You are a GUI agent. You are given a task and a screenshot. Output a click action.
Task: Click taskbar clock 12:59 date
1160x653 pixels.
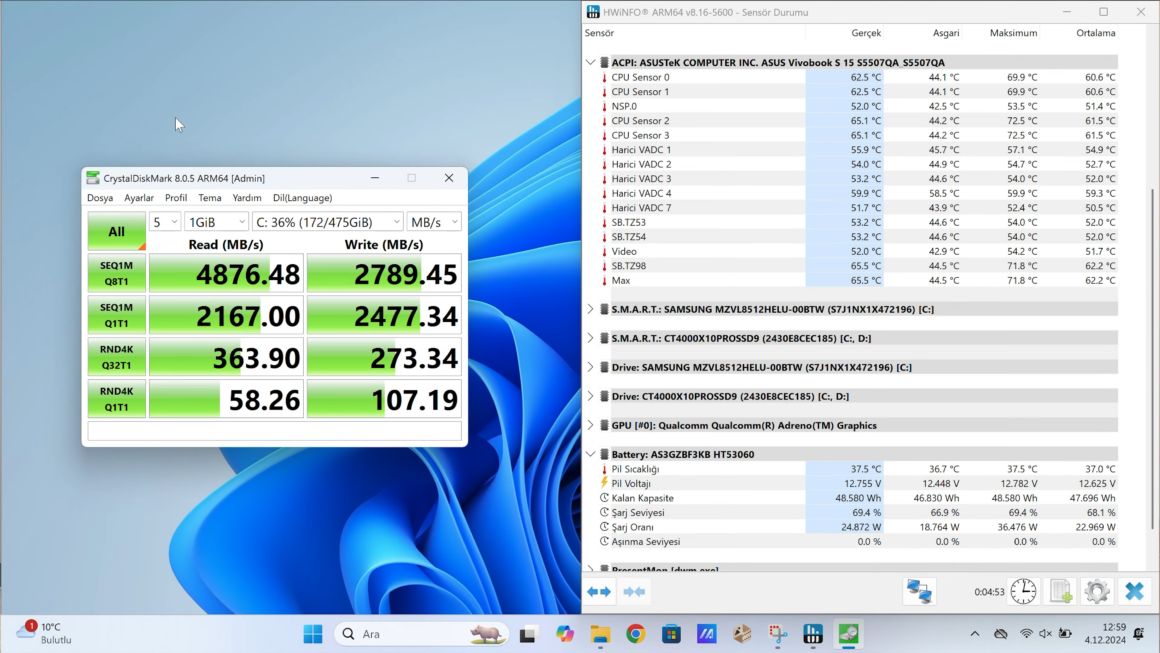1105,634
